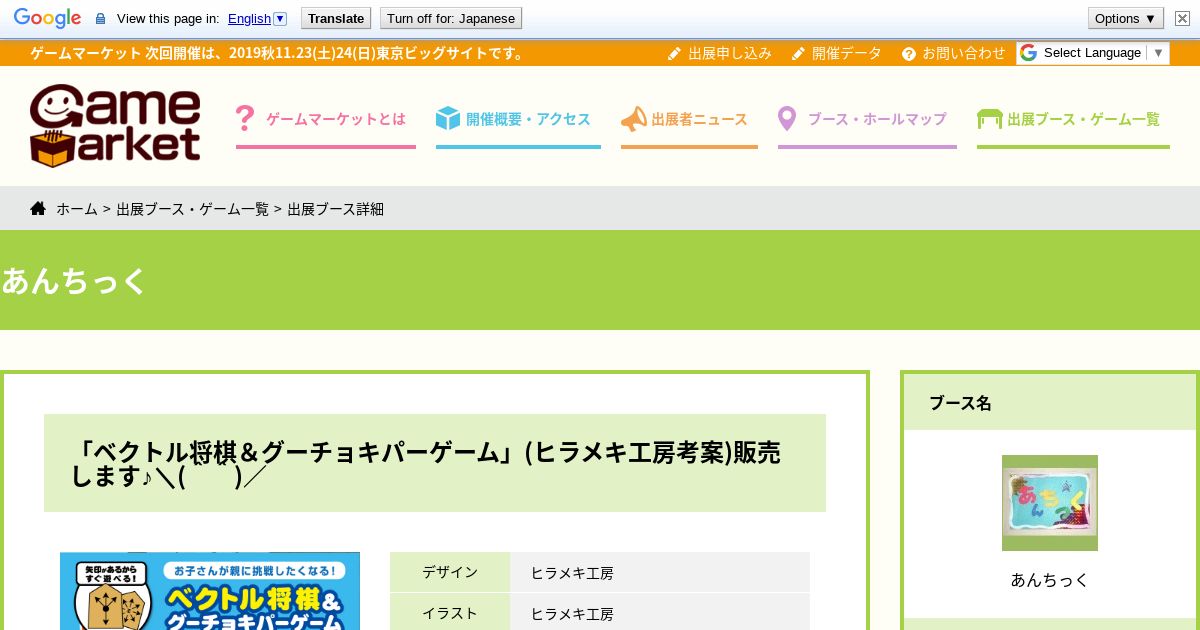This screenshot has width=1200, height=630.
Task: Click the pencil icon for 開催データ
Action: pos(798,53)
